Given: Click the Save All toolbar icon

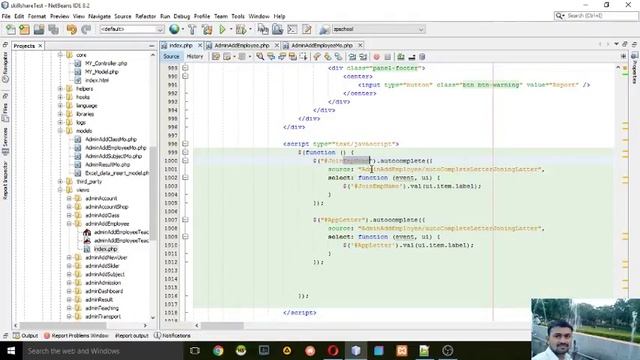Looking at the screenshot, I should 53,29.
